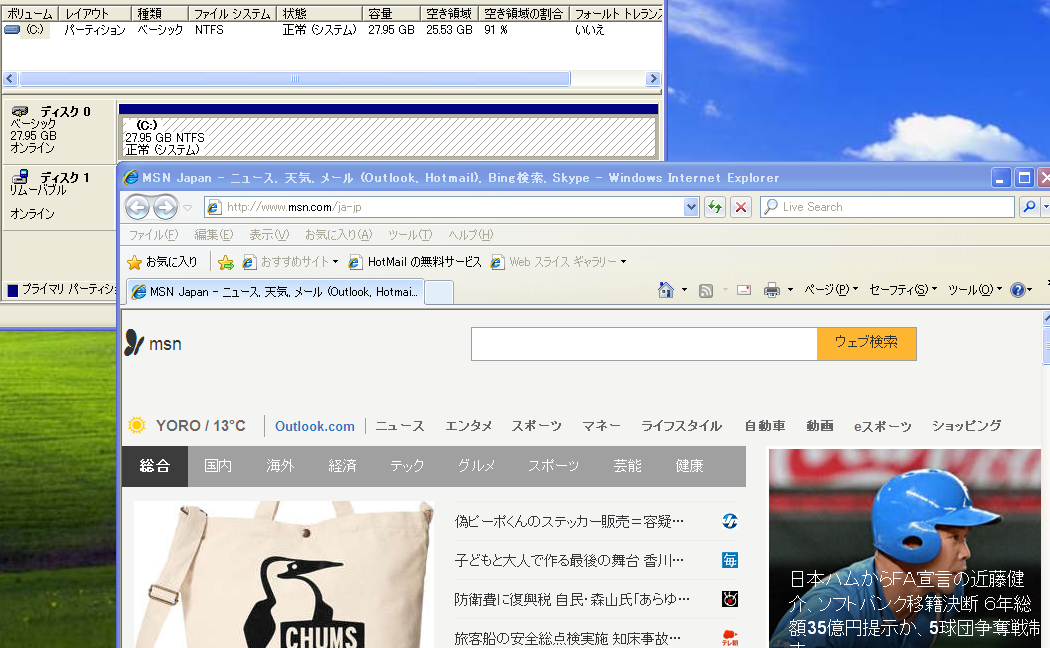
Task: Select ディスク 0 in Disk Management
Action: click(x=60, y=130)
